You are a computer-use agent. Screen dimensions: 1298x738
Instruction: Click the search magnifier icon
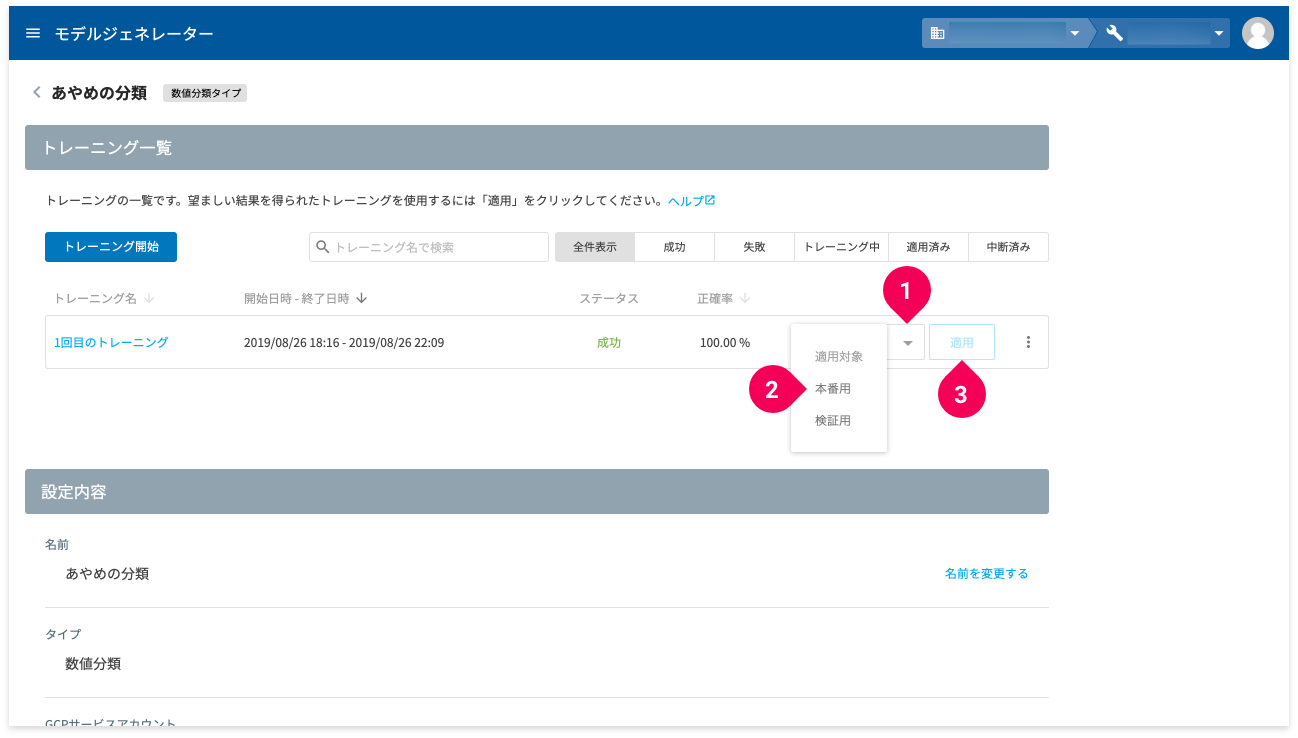tap(322, 247)
